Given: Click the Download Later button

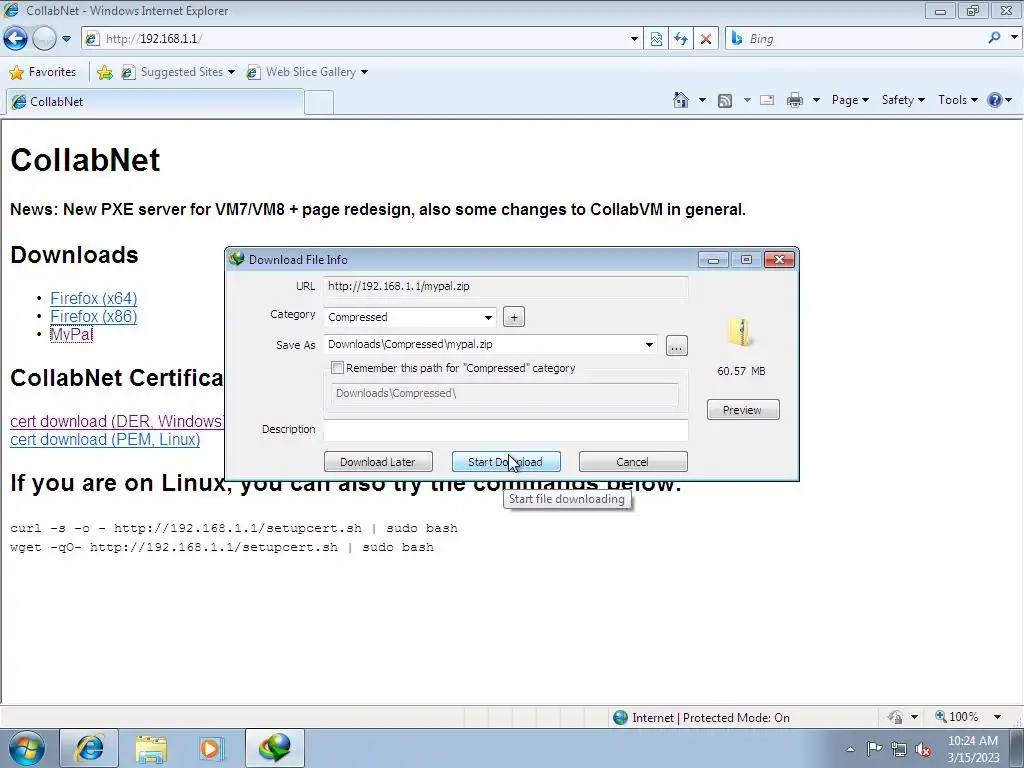Looking at the screenshot, I should pos(378,462).
